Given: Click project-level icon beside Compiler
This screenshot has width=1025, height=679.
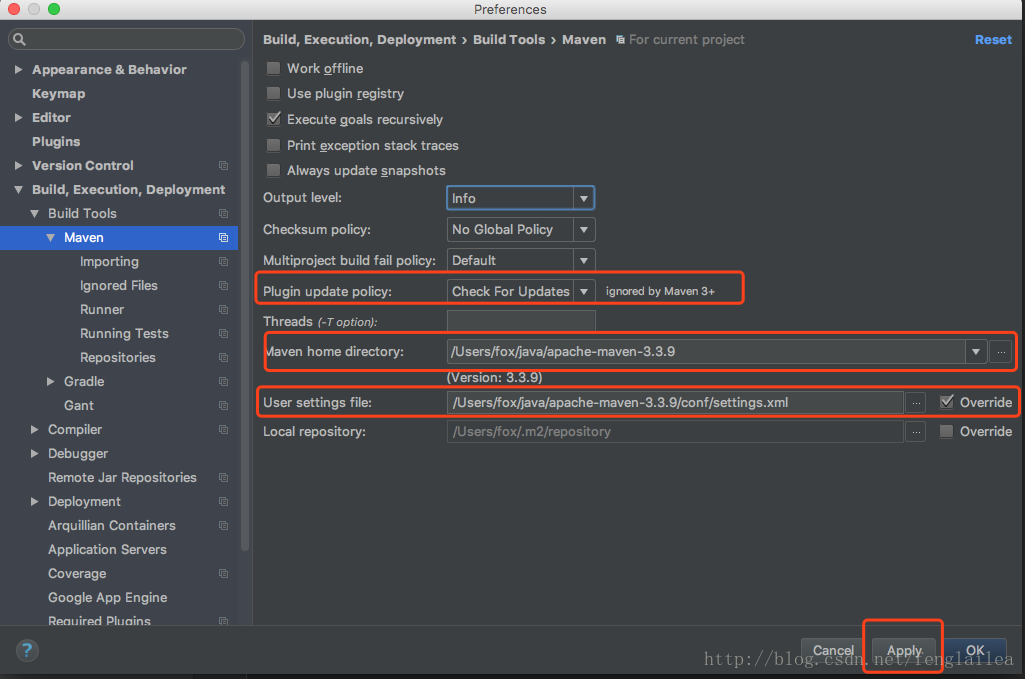Looking at the screenshot, I should click(224, 429).
